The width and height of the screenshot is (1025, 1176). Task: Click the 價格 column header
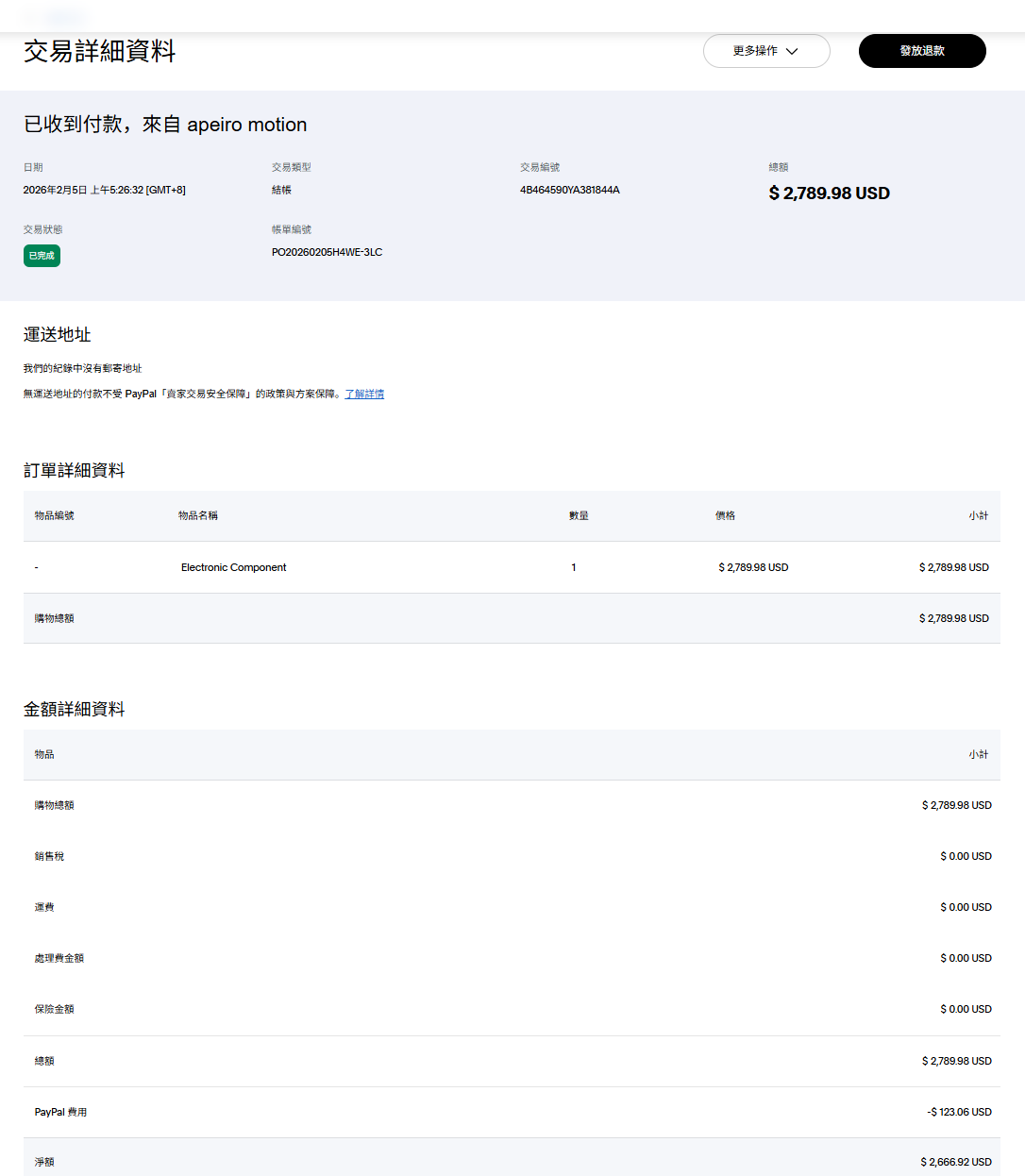pos(725,515)
